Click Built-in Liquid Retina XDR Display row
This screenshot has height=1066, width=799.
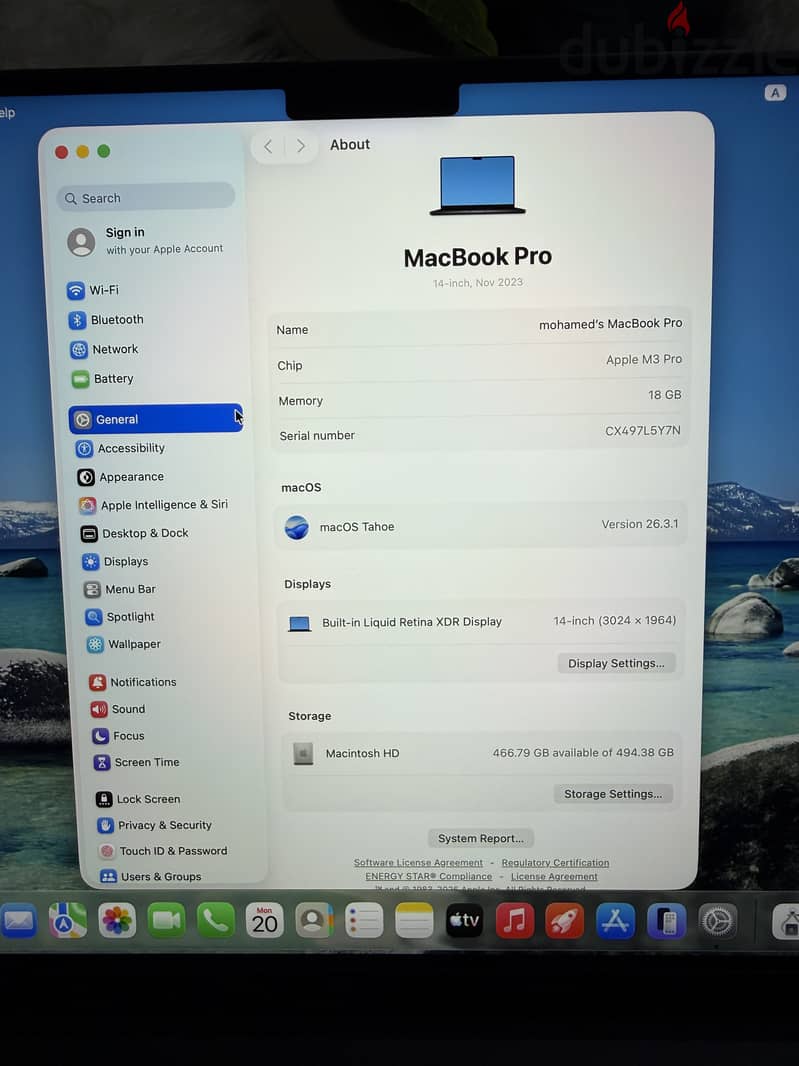pos(481,621)
